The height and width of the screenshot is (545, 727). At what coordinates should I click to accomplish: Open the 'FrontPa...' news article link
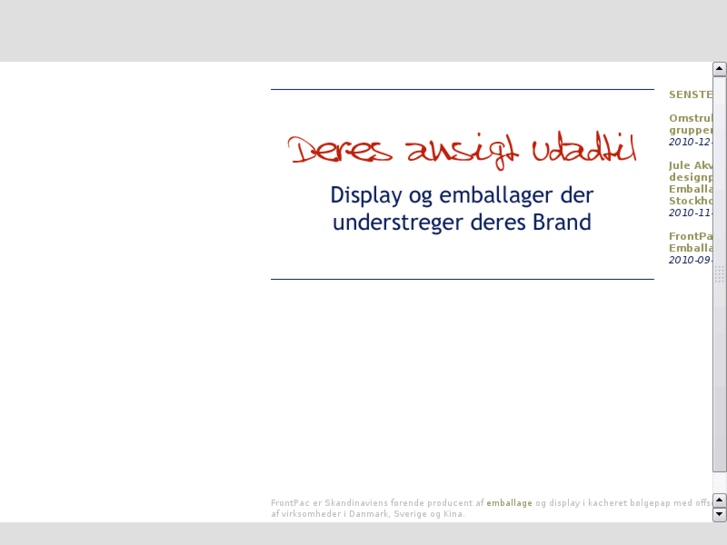click(691, 242)
